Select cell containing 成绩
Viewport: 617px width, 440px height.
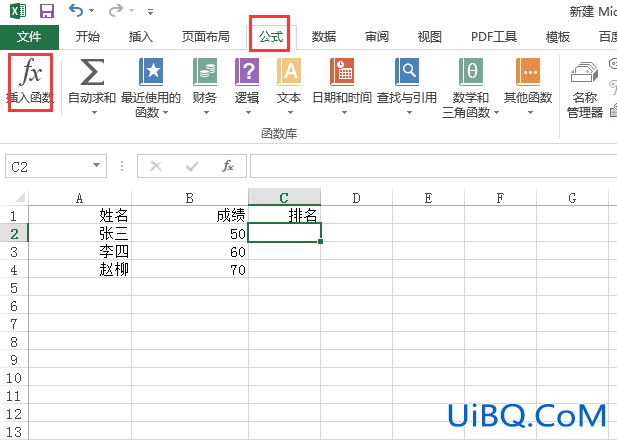coord(190,215)
